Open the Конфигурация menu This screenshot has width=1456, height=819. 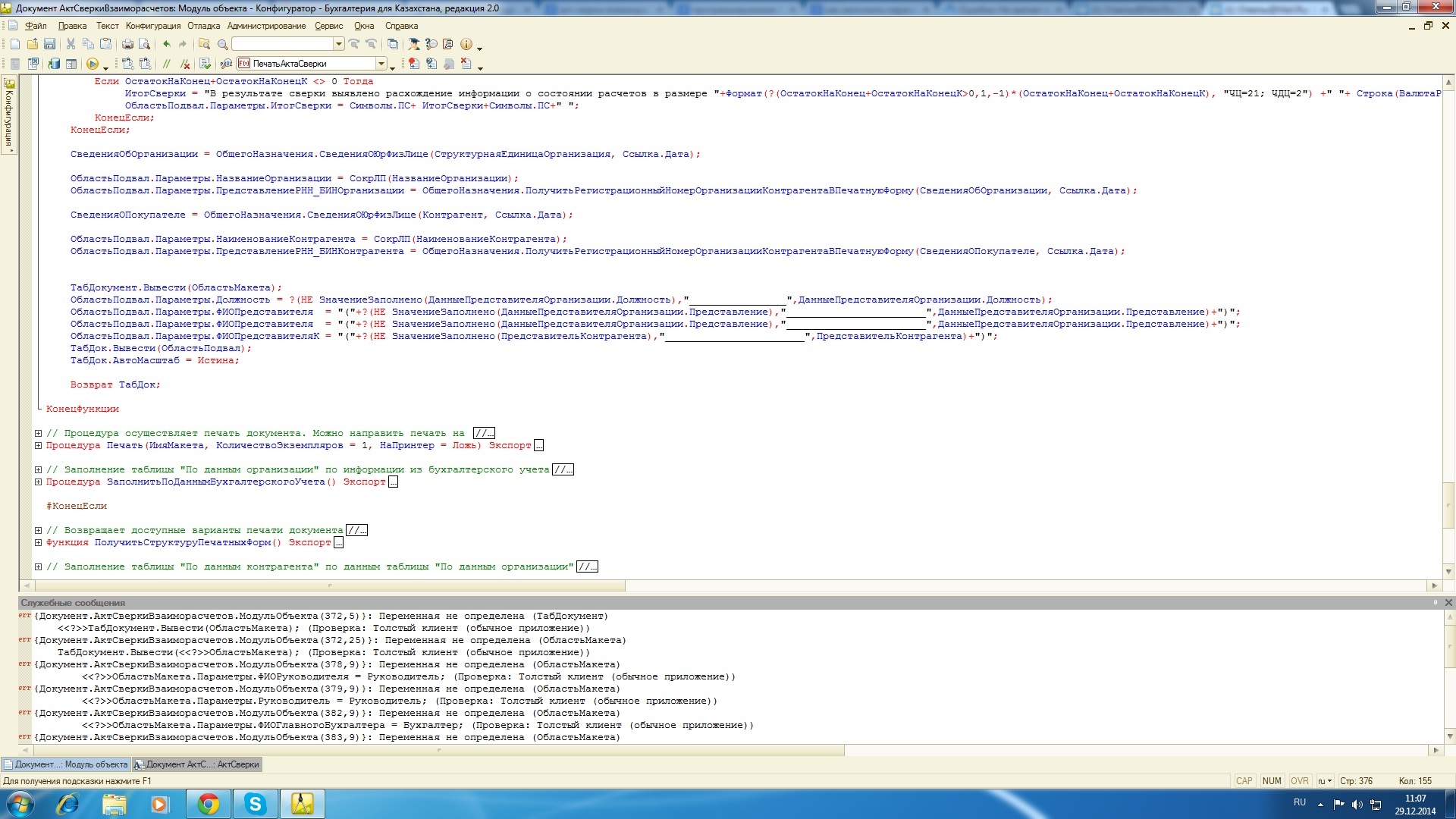(153, 26)
